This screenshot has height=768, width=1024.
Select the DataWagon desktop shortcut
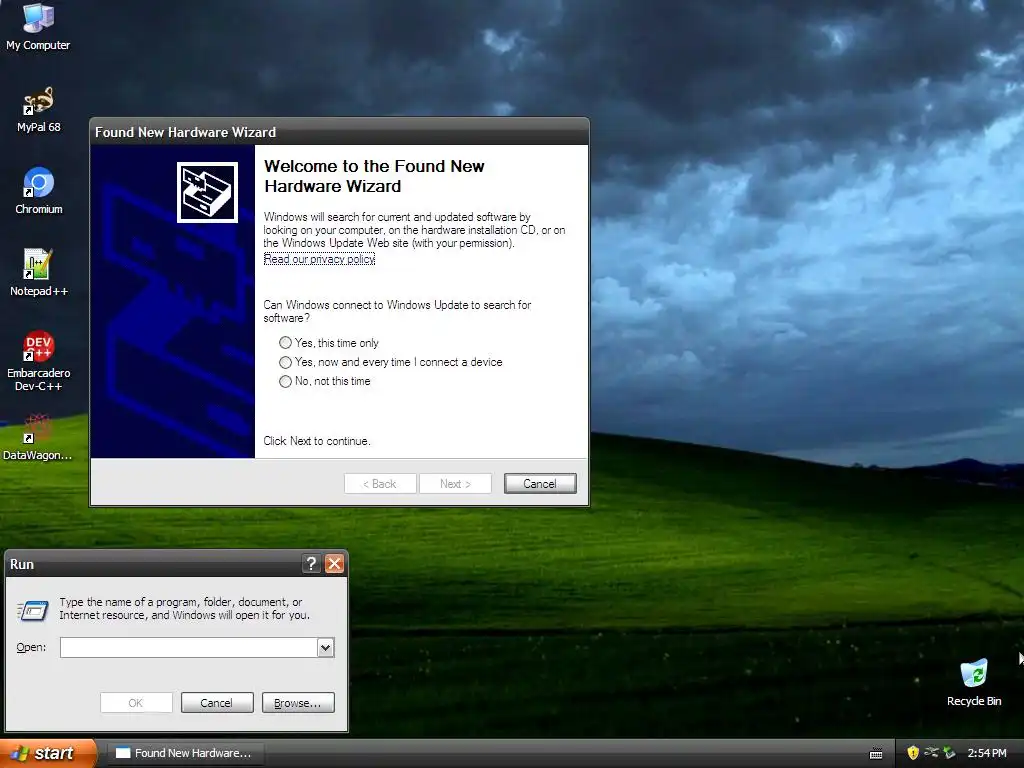(x=38, y=437)
